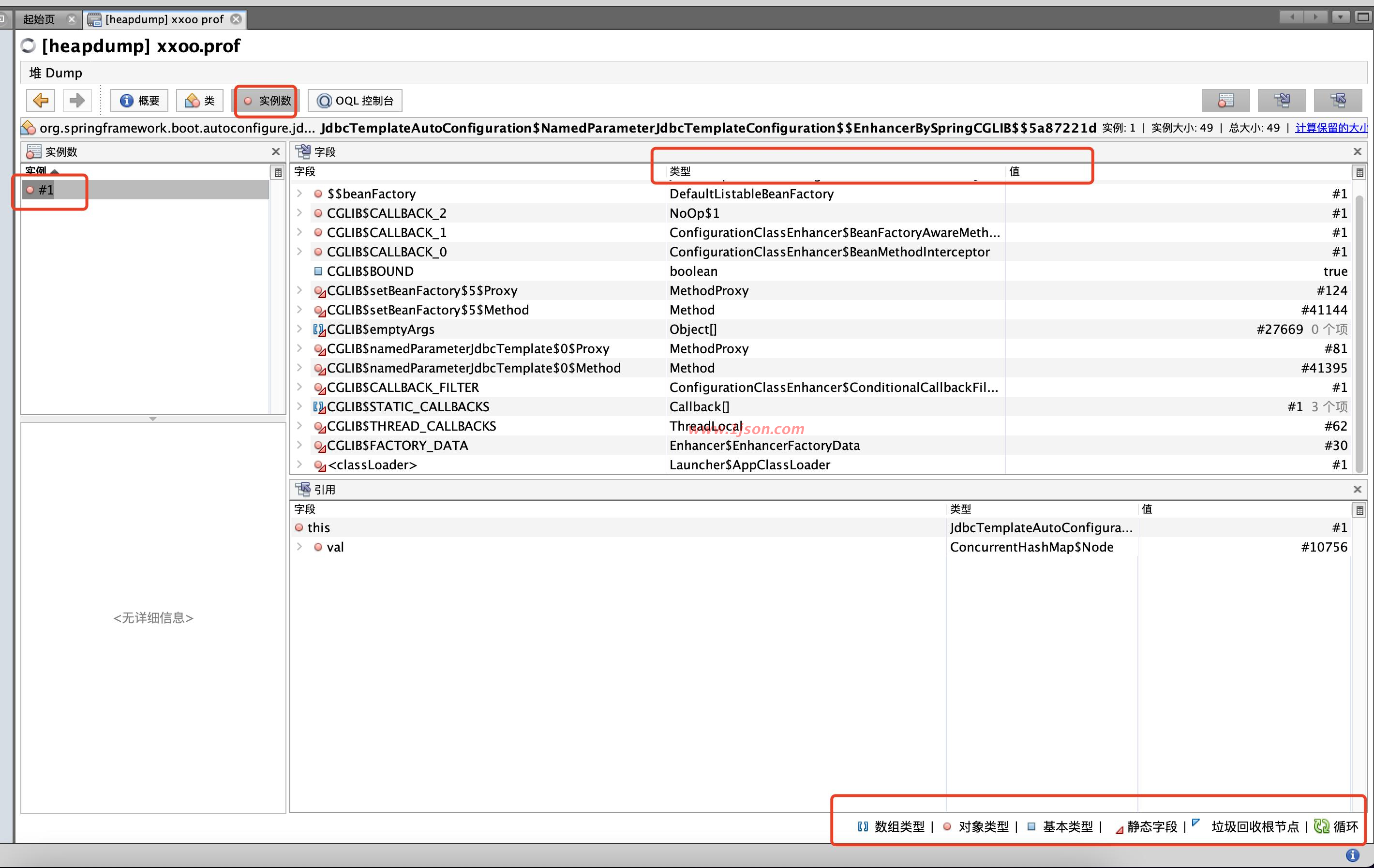Toggle the instances list panel button
The image size is (1374, 868).
(x=1225, y=101)
